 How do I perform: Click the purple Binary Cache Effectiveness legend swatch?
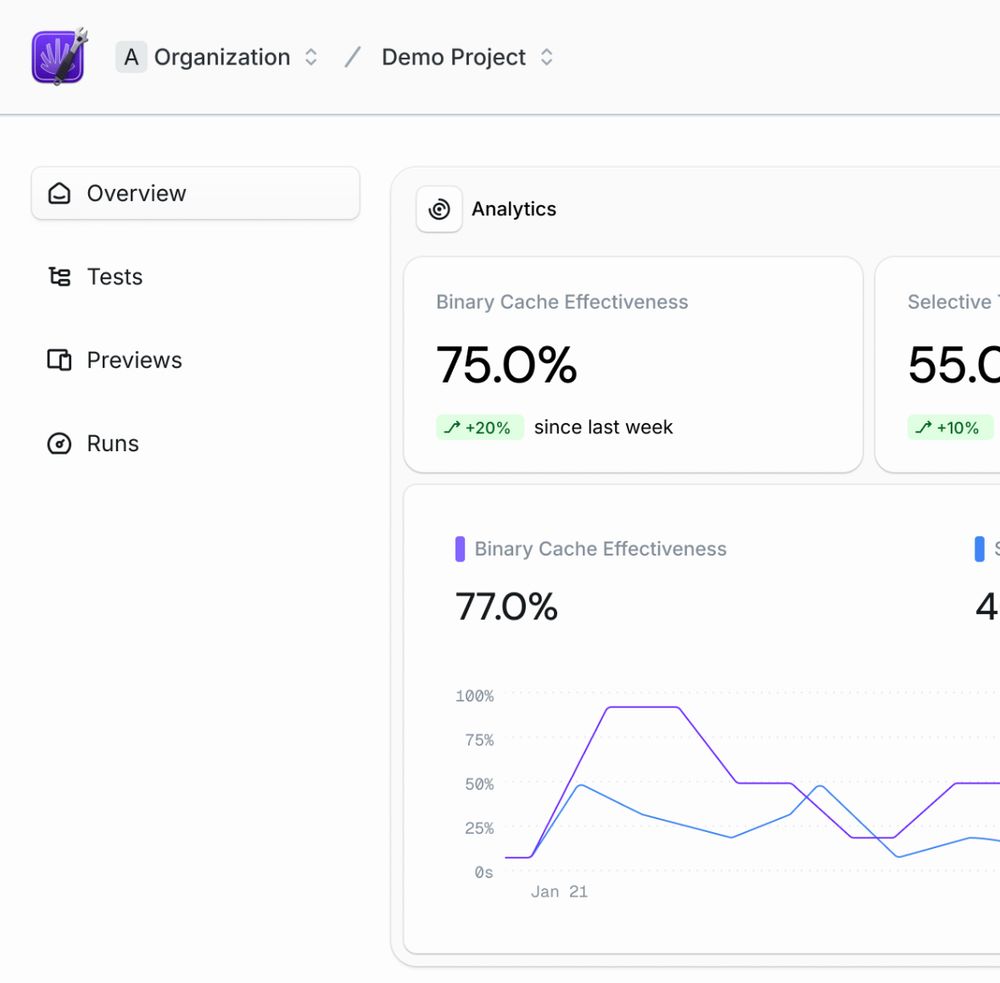[460, 549]
